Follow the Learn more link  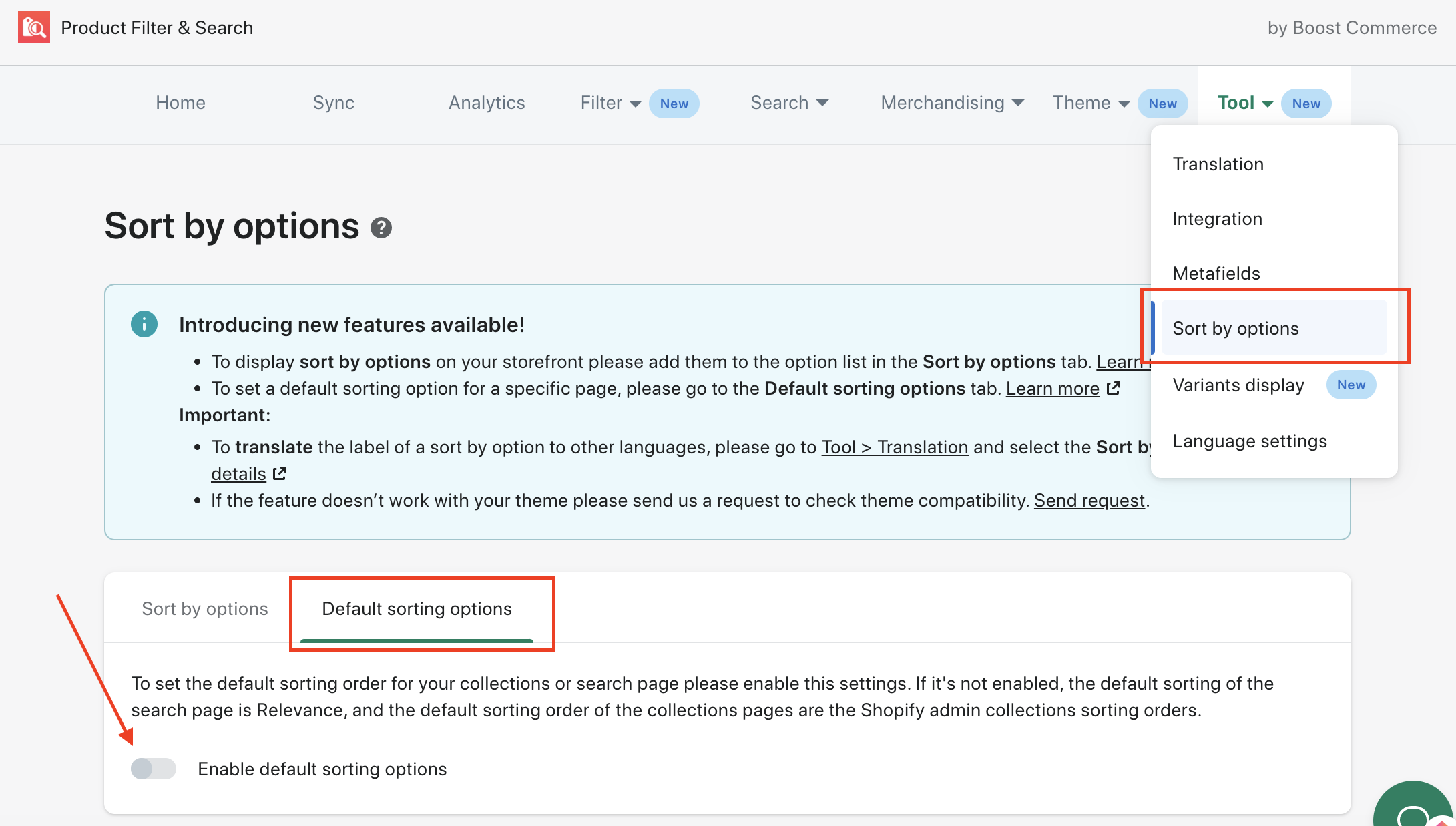coord(1053,388)
